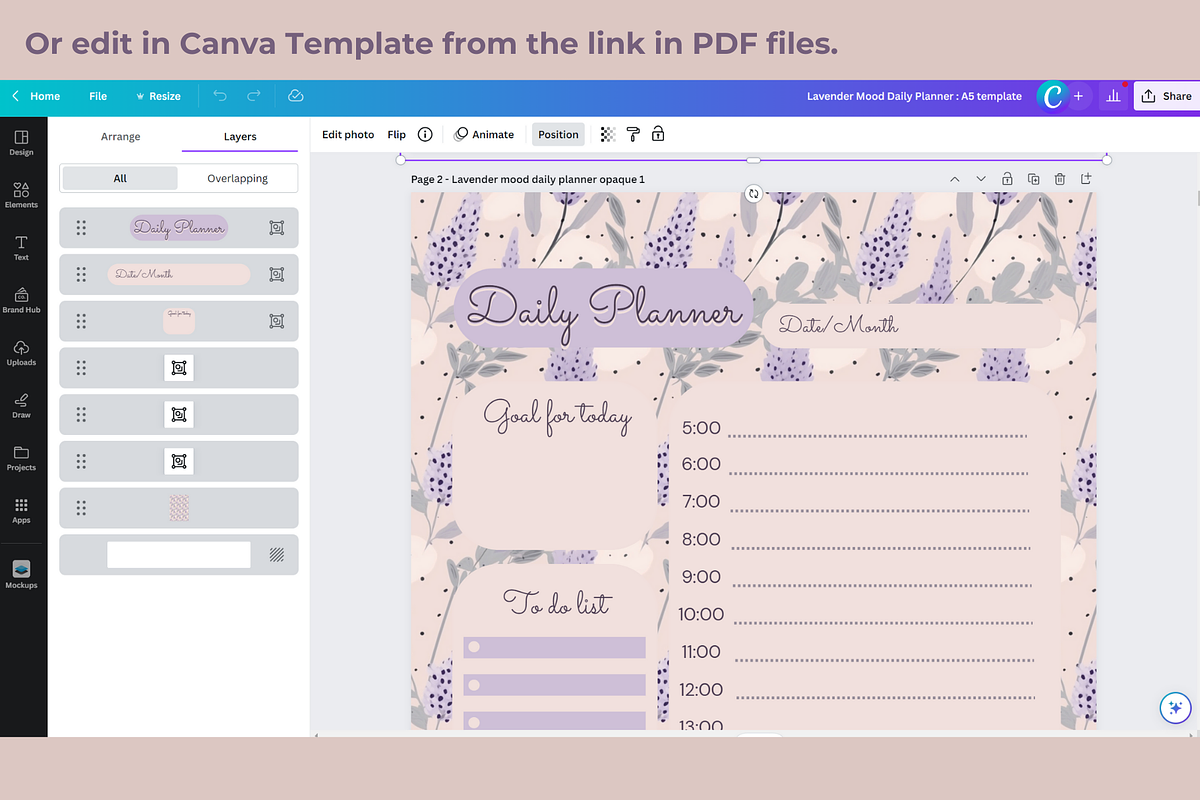Select the white background layer
Image resolution: width=1200 pixels, height=800 pixels.
click(179, 555)
